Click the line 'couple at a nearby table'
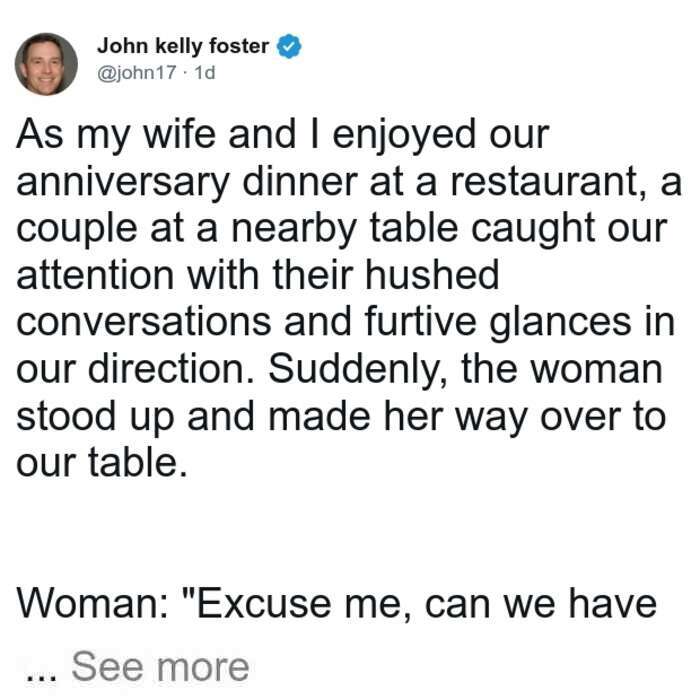The image size is (700, 700). point(342,229)
